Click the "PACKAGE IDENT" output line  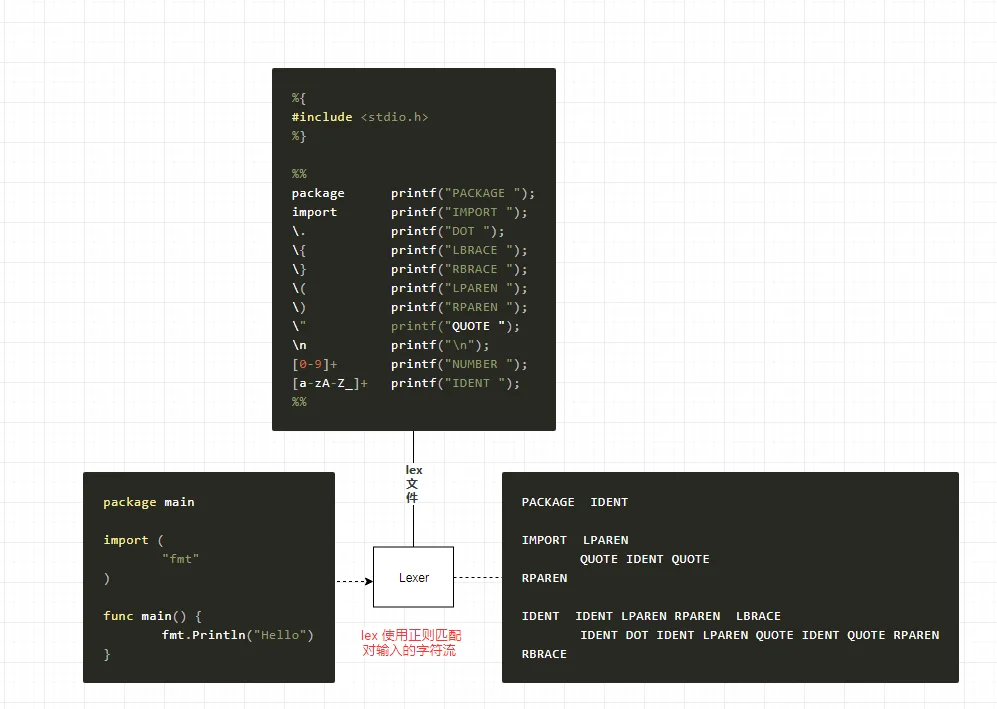click(x=575, y=502)
